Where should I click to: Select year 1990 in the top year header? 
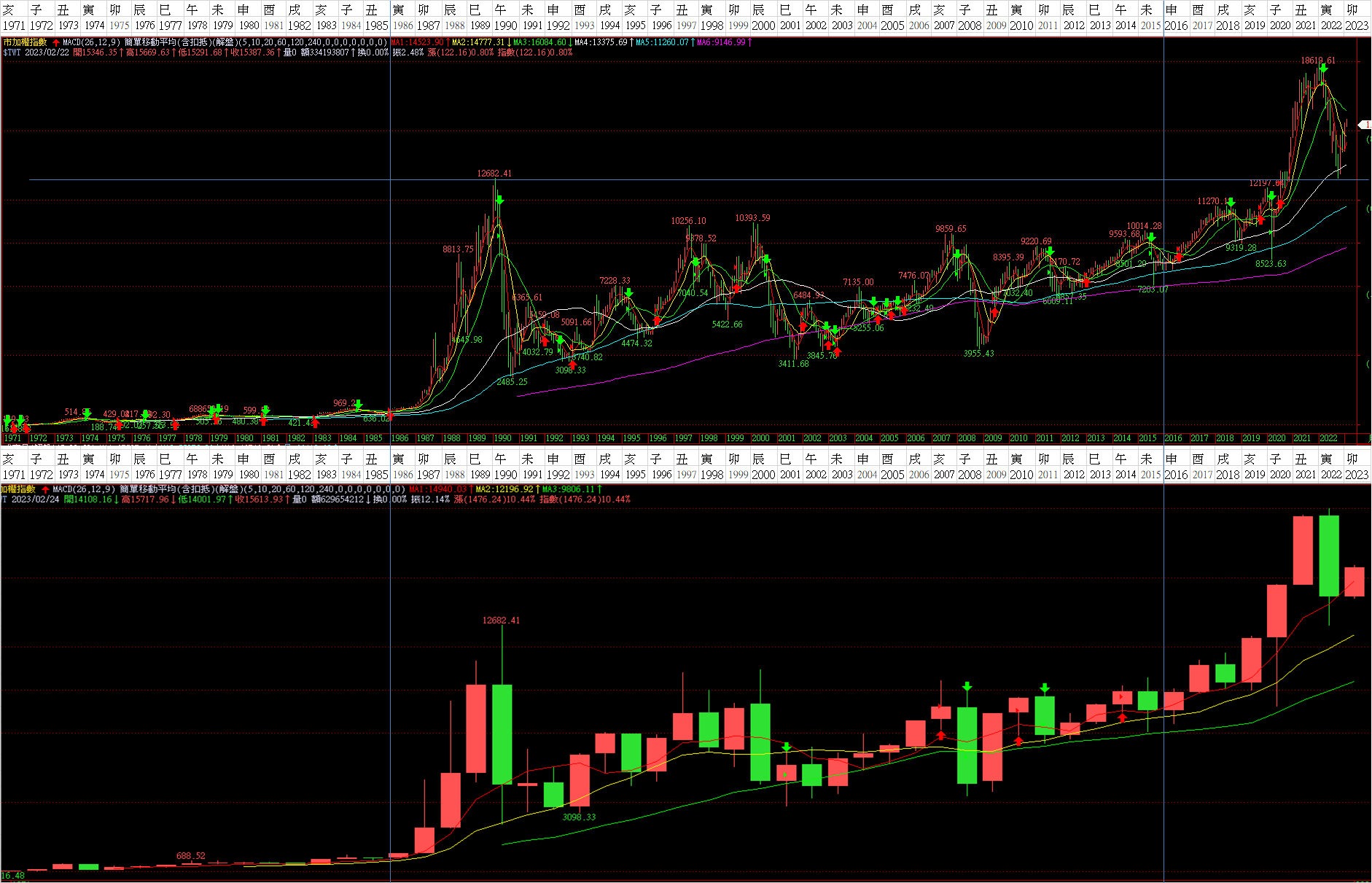[504, 26]
